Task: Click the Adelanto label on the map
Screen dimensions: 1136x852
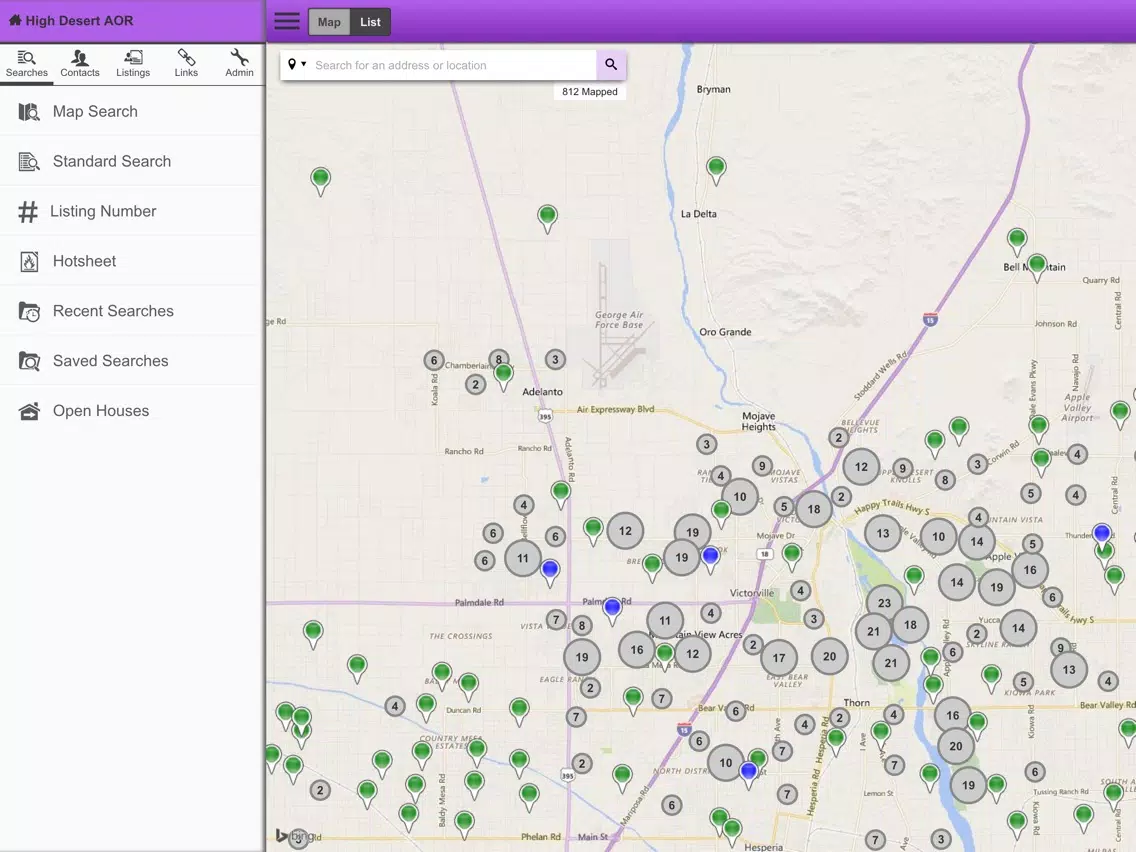Action: pos(543,391)
